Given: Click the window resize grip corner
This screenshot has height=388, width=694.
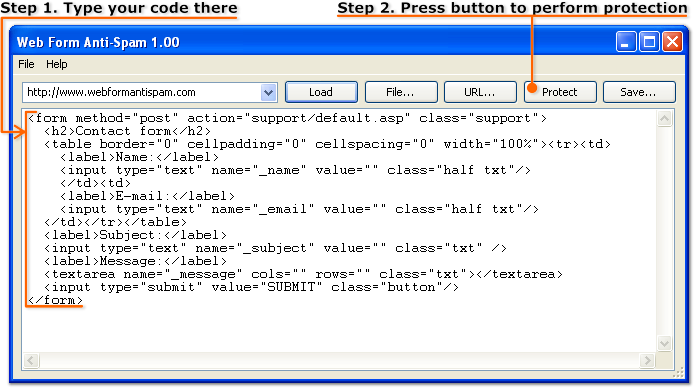Looking at the screenshot, I should coord(679,374).
